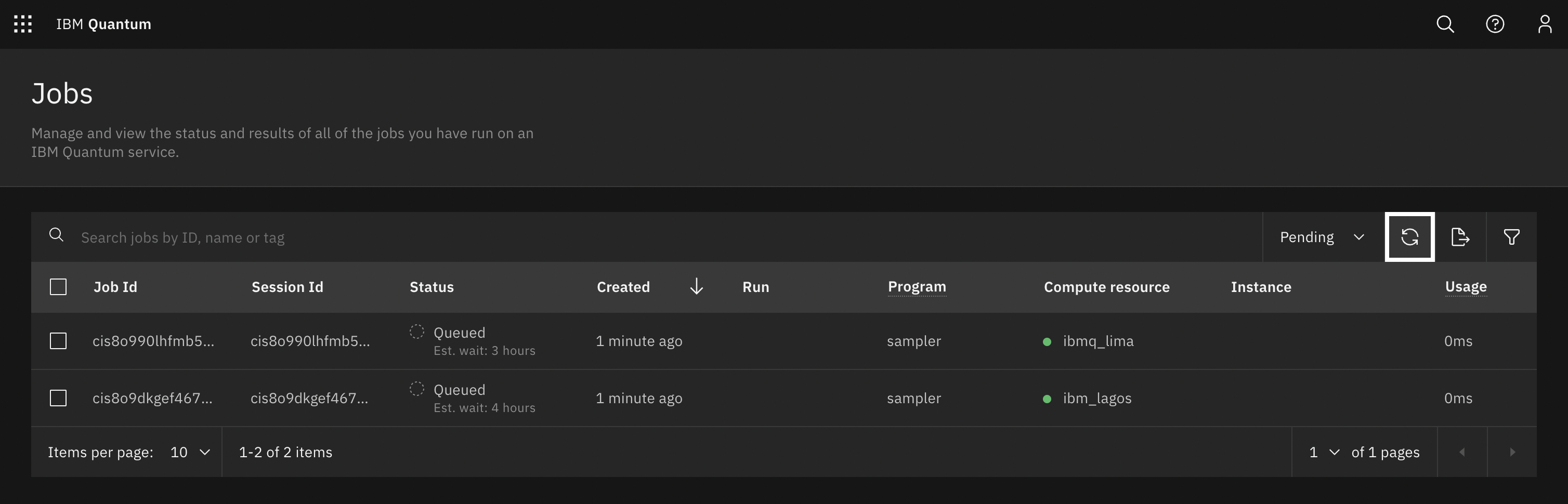Image resolution: width=1568 pixels, height=504 pixels.
Task: Tick the select-all checkbox in header
Action: [58, 287]
